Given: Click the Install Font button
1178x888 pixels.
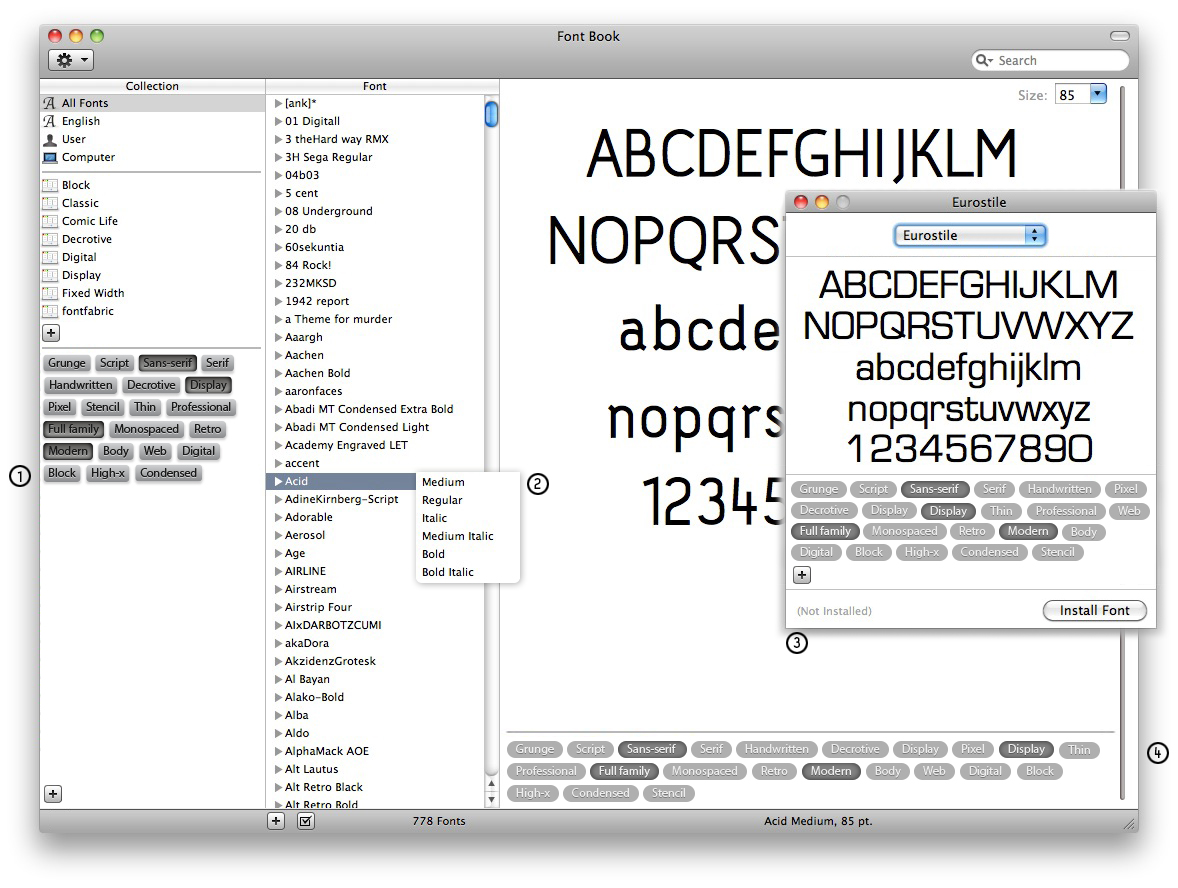Looking at the screenshot, I should tap(1095, 610).
